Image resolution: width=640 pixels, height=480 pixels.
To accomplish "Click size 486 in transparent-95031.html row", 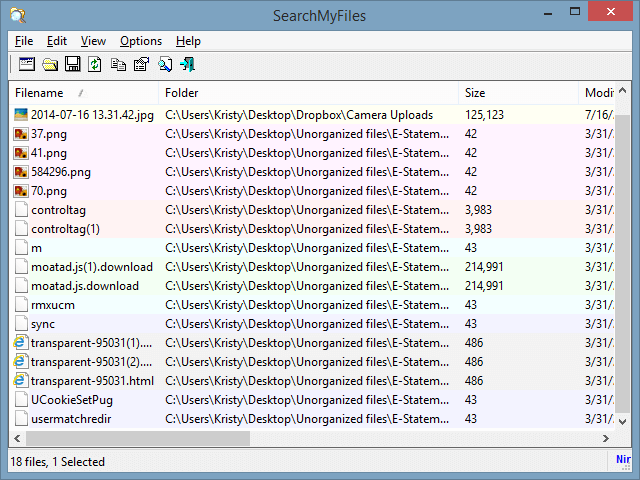I will (x=474, y=380).
